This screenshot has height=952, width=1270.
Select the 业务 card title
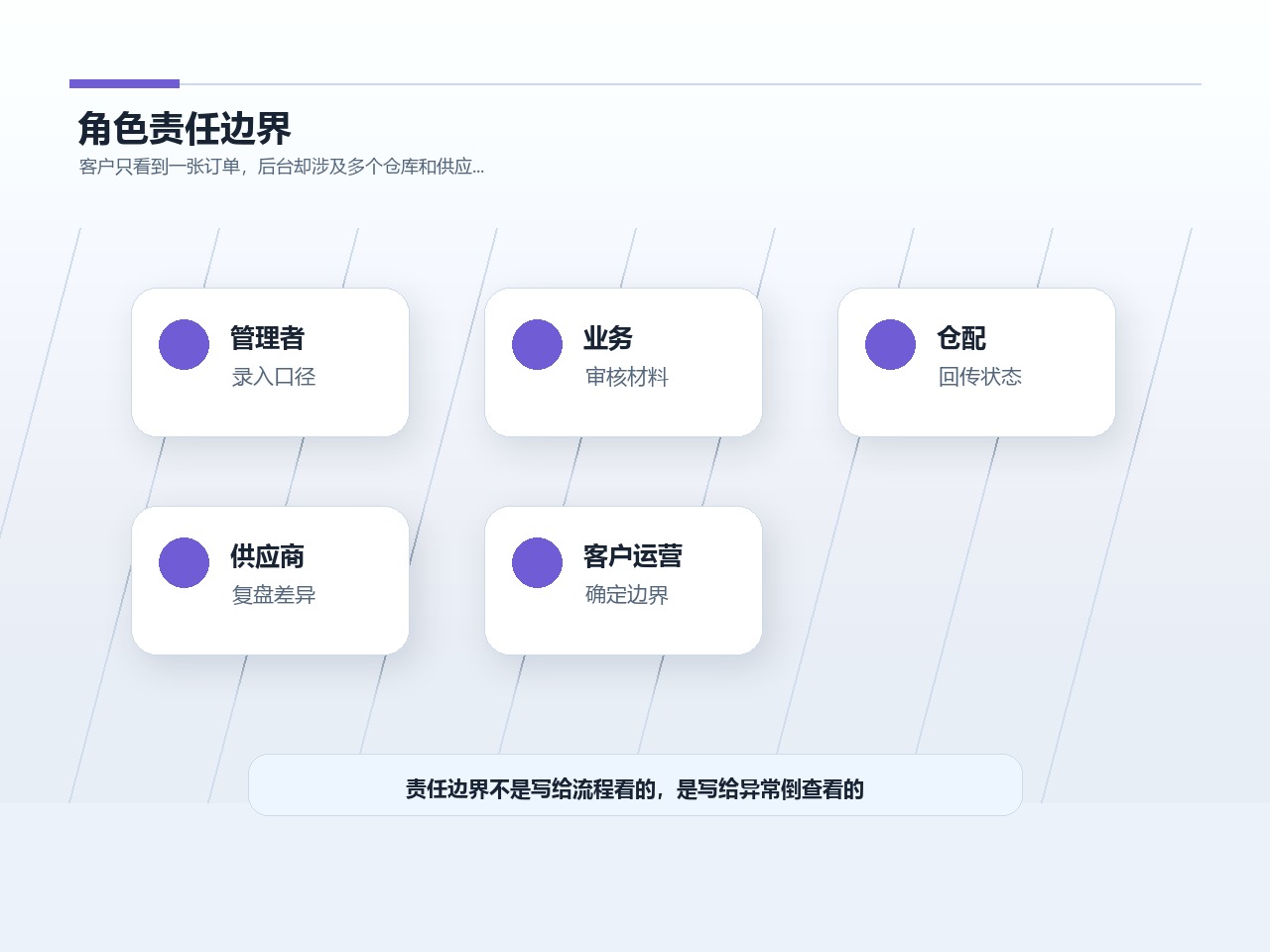(608, 338)
